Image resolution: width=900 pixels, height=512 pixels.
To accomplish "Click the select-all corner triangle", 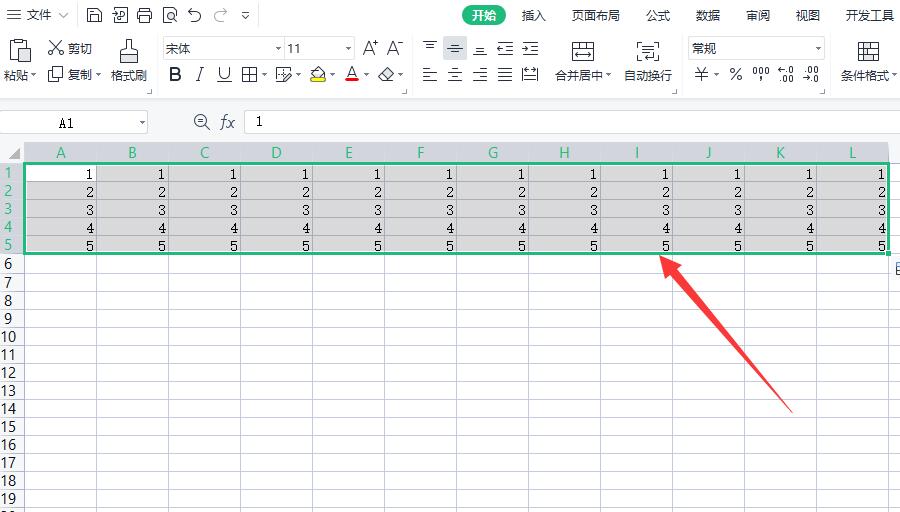I will (13, 153).
